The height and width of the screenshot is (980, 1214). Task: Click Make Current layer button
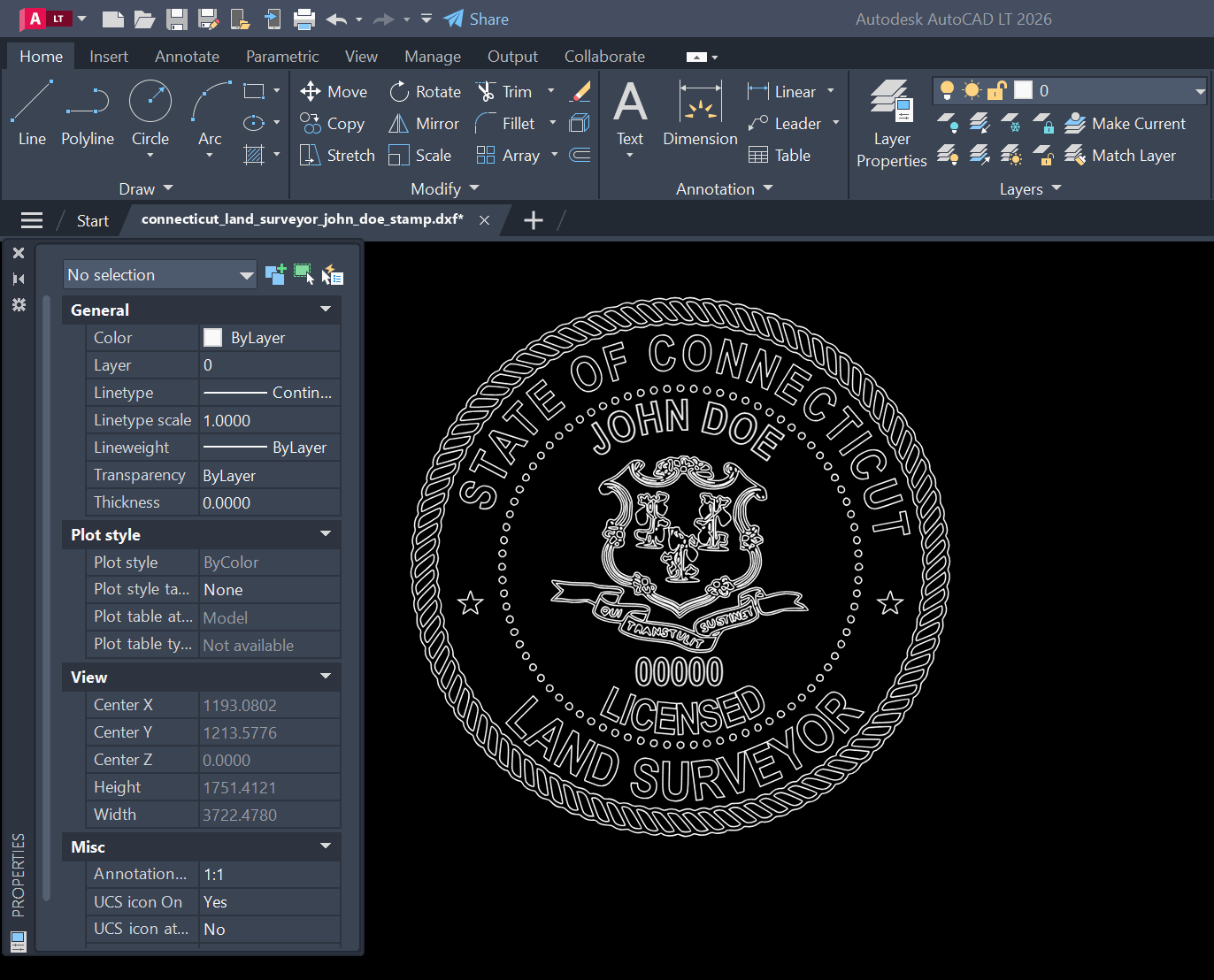1125,124
